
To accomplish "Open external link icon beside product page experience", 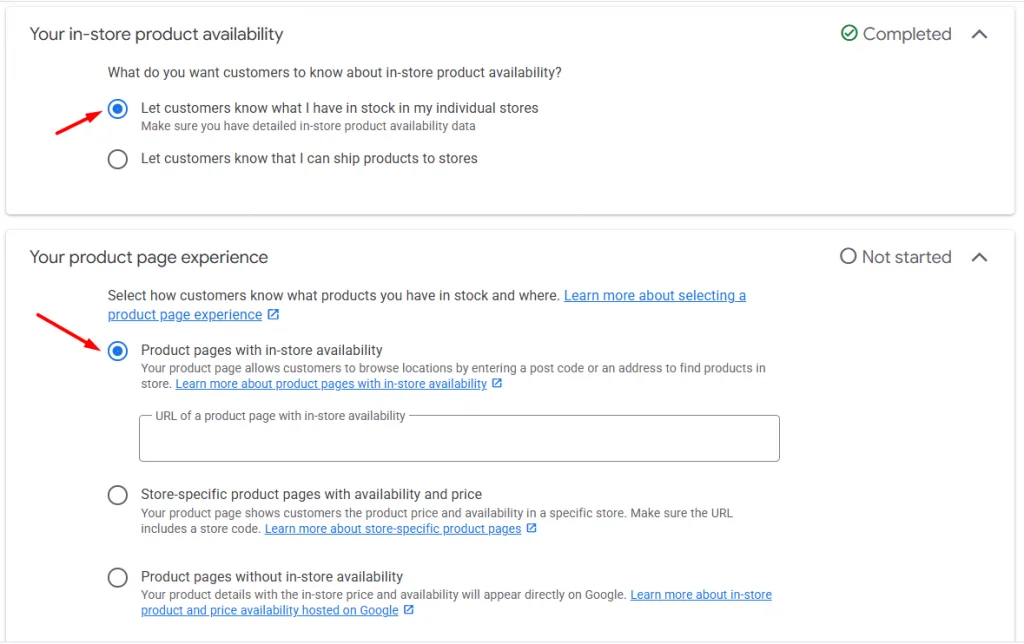I will coord(273,314).
